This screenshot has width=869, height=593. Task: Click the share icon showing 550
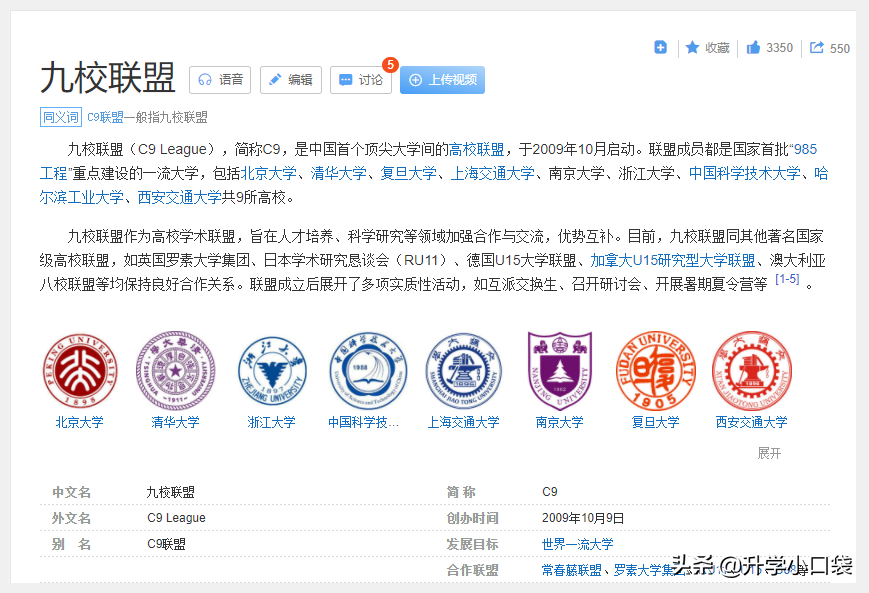tap(817, 47)
